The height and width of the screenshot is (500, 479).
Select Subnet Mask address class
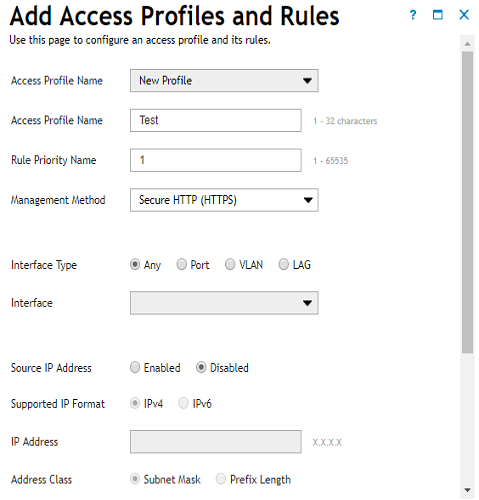(x=135, y=479)
